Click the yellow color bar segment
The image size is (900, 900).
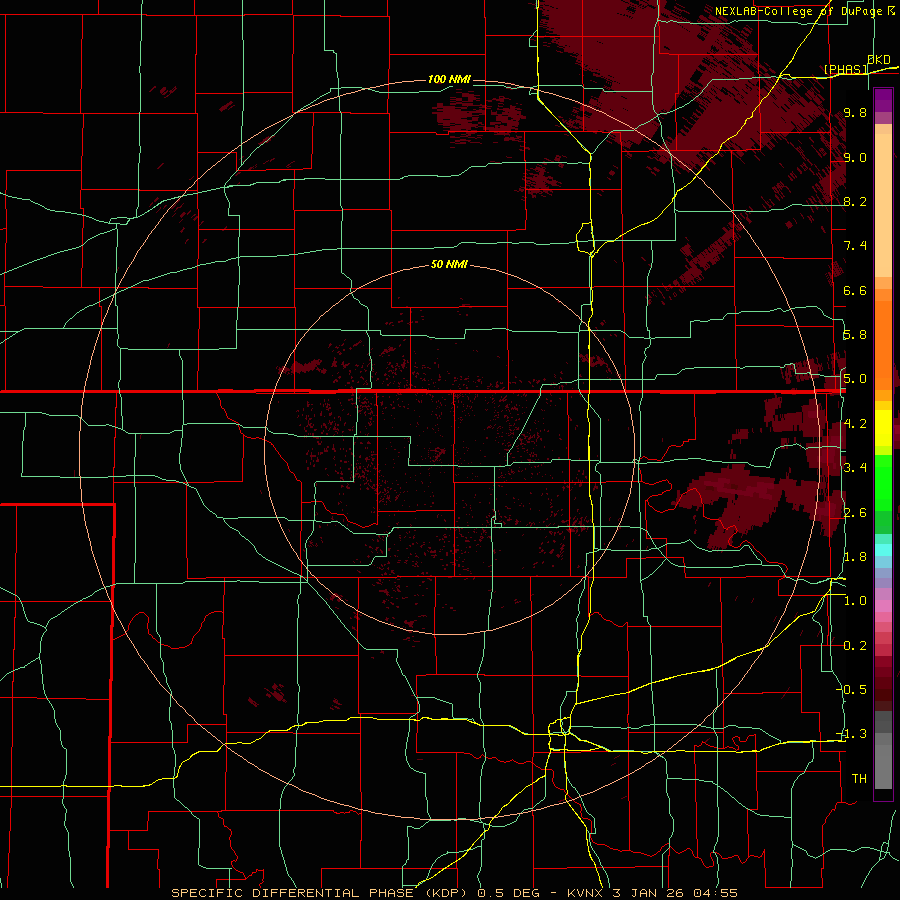tap(883, 428)
